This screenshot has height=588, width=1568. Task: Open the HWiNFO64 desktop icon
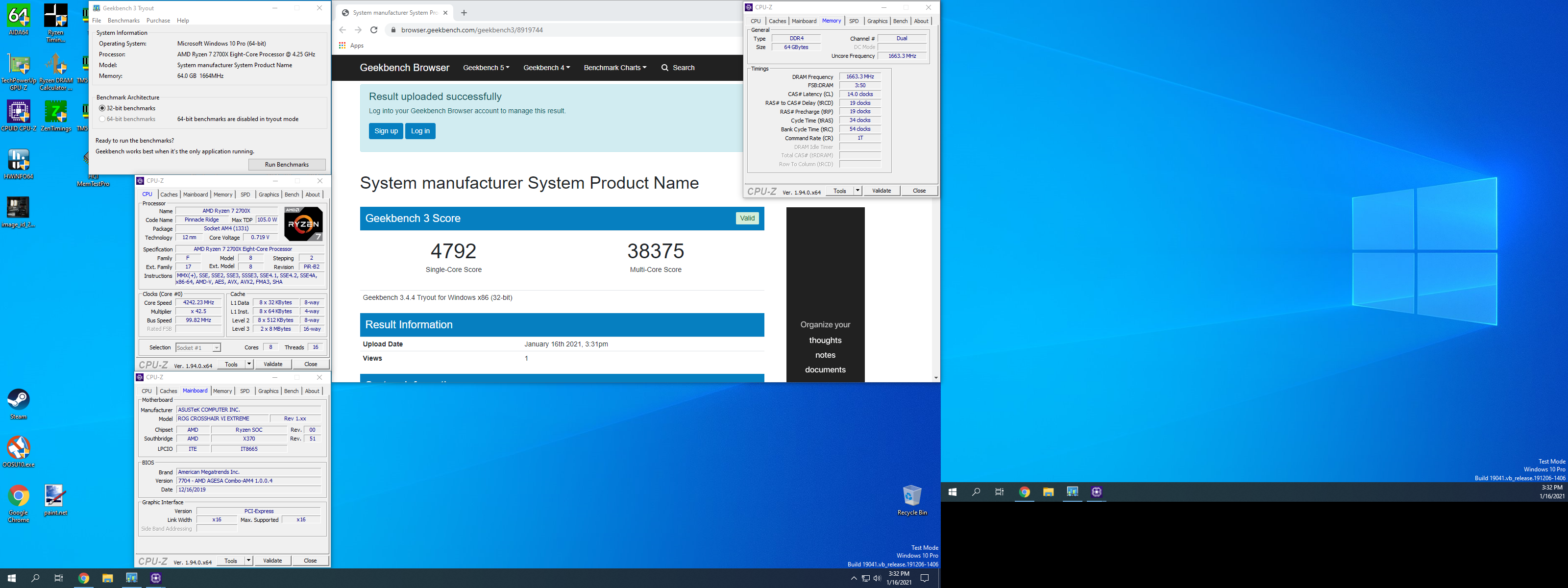click(18, 164)
